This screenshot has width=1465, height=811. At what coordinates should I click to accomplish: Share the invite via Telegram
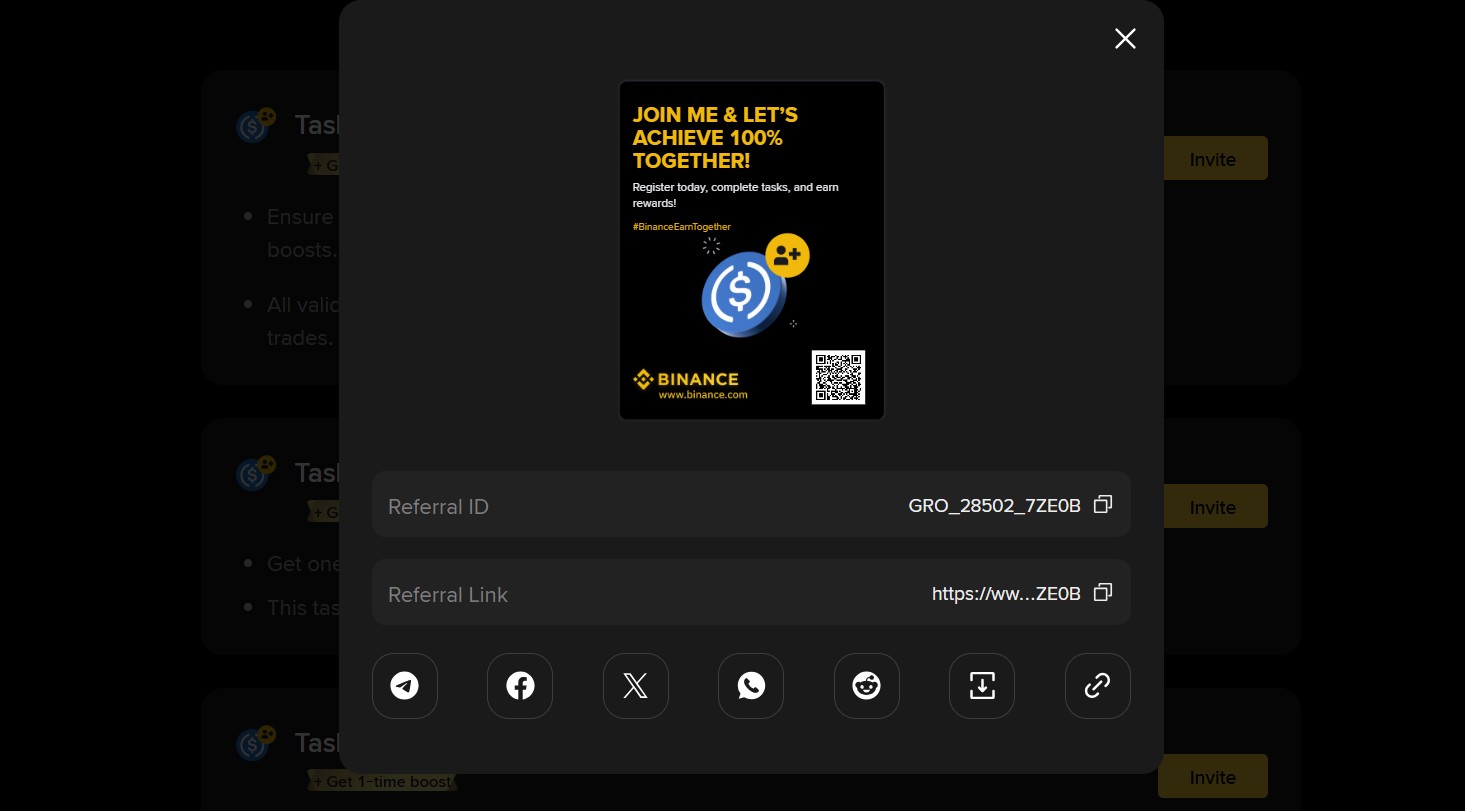(x=404, y=686)
